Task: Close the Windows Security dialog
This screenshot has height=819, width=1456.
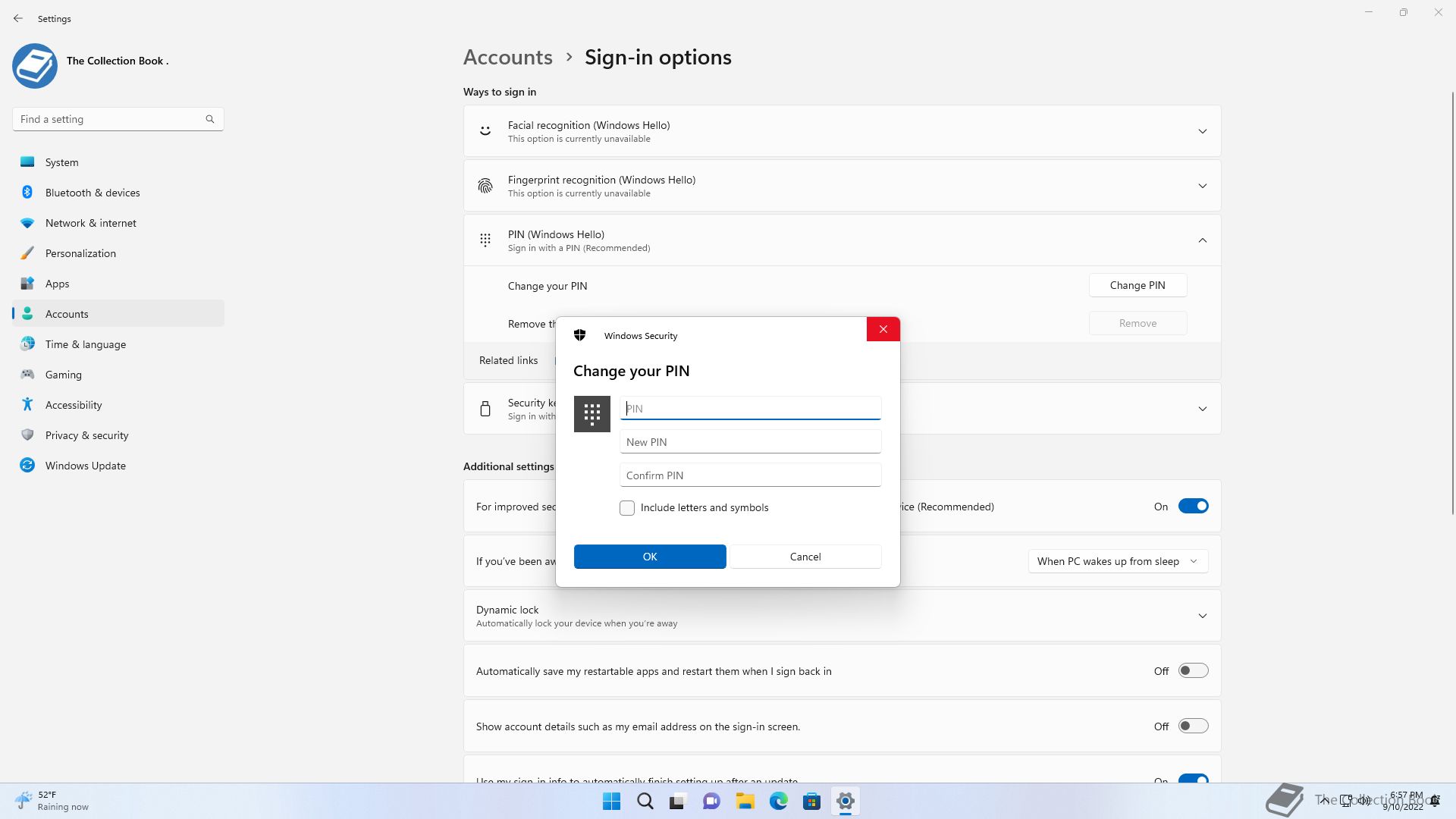Action: pyautogui.click(x=883, y=329)
